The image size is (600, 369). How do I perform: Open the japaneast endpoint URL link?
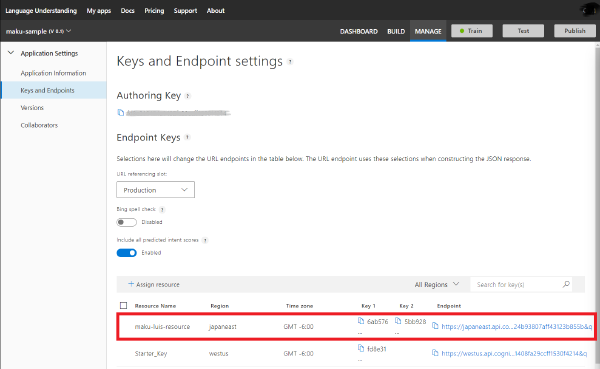[517, 327]
